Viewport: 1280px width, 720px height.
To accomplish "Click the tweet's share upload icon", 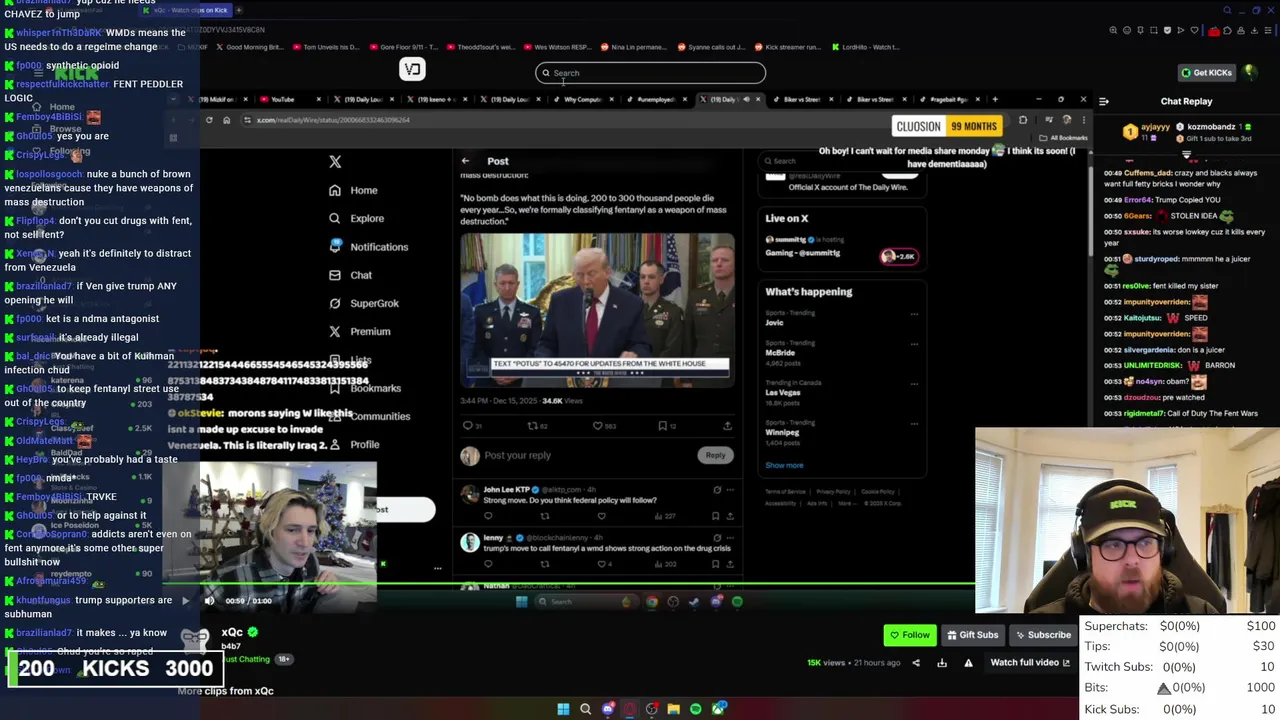I will click(x=727, y=426).
